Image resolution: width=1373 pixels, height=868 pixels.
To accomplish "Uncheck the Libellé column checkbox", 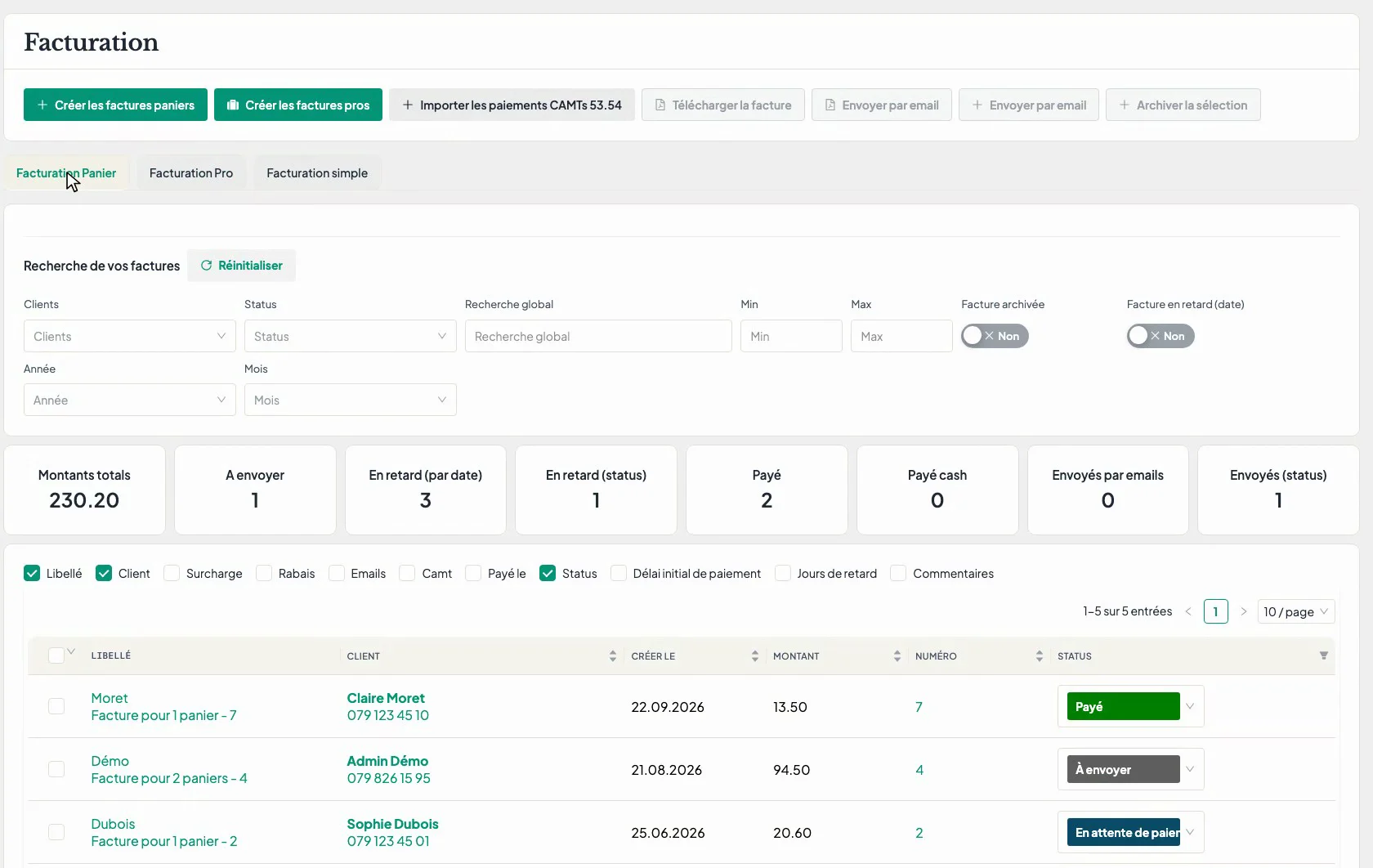I will coord(32,574).
